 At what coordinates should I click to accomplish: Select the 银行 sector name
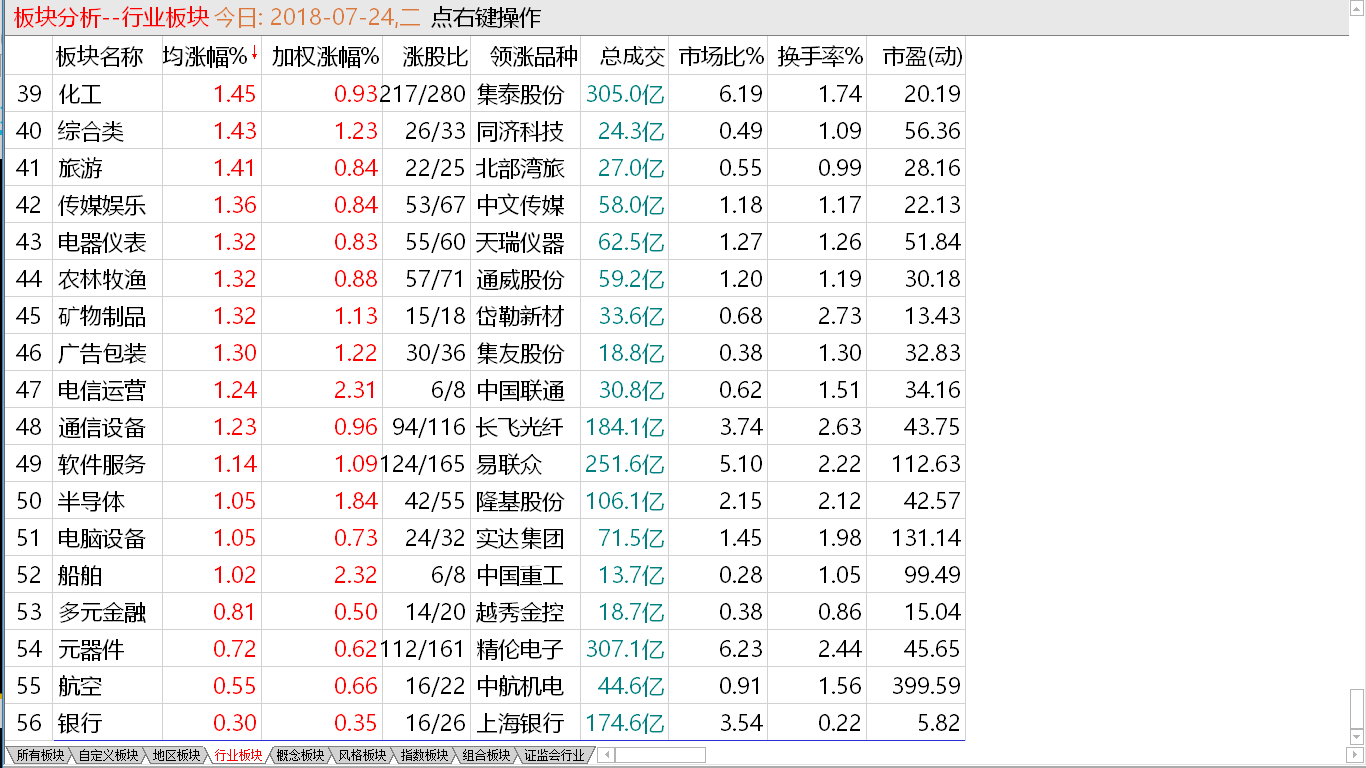pos(80,723)
